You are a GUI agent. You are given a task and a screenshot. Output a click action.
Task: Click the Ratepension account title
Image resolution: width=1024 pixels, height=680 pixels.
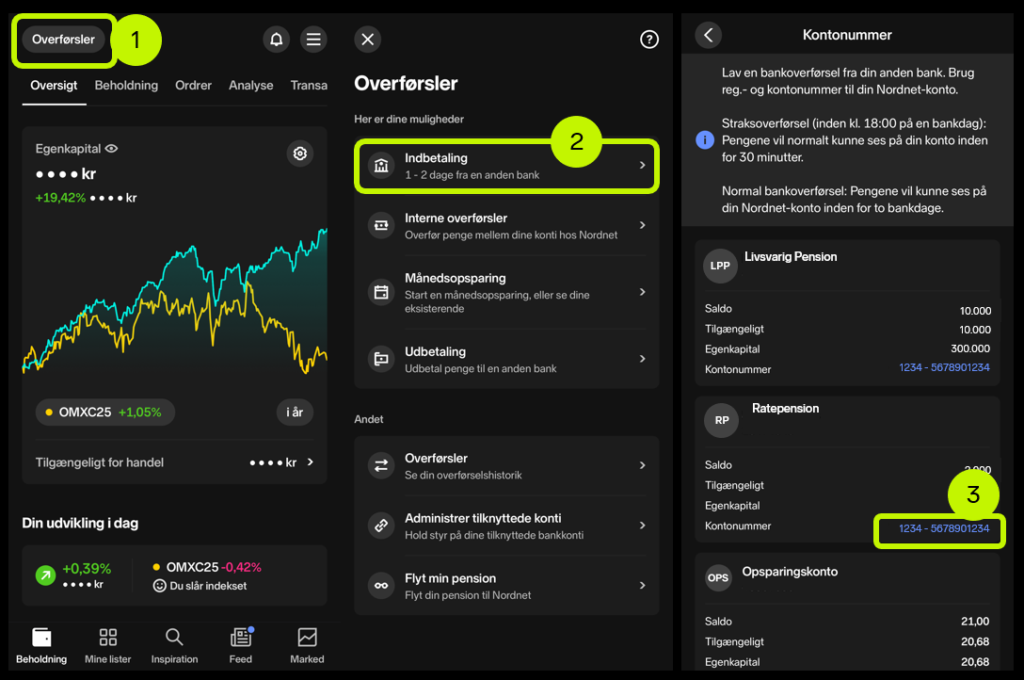(785, 408)
